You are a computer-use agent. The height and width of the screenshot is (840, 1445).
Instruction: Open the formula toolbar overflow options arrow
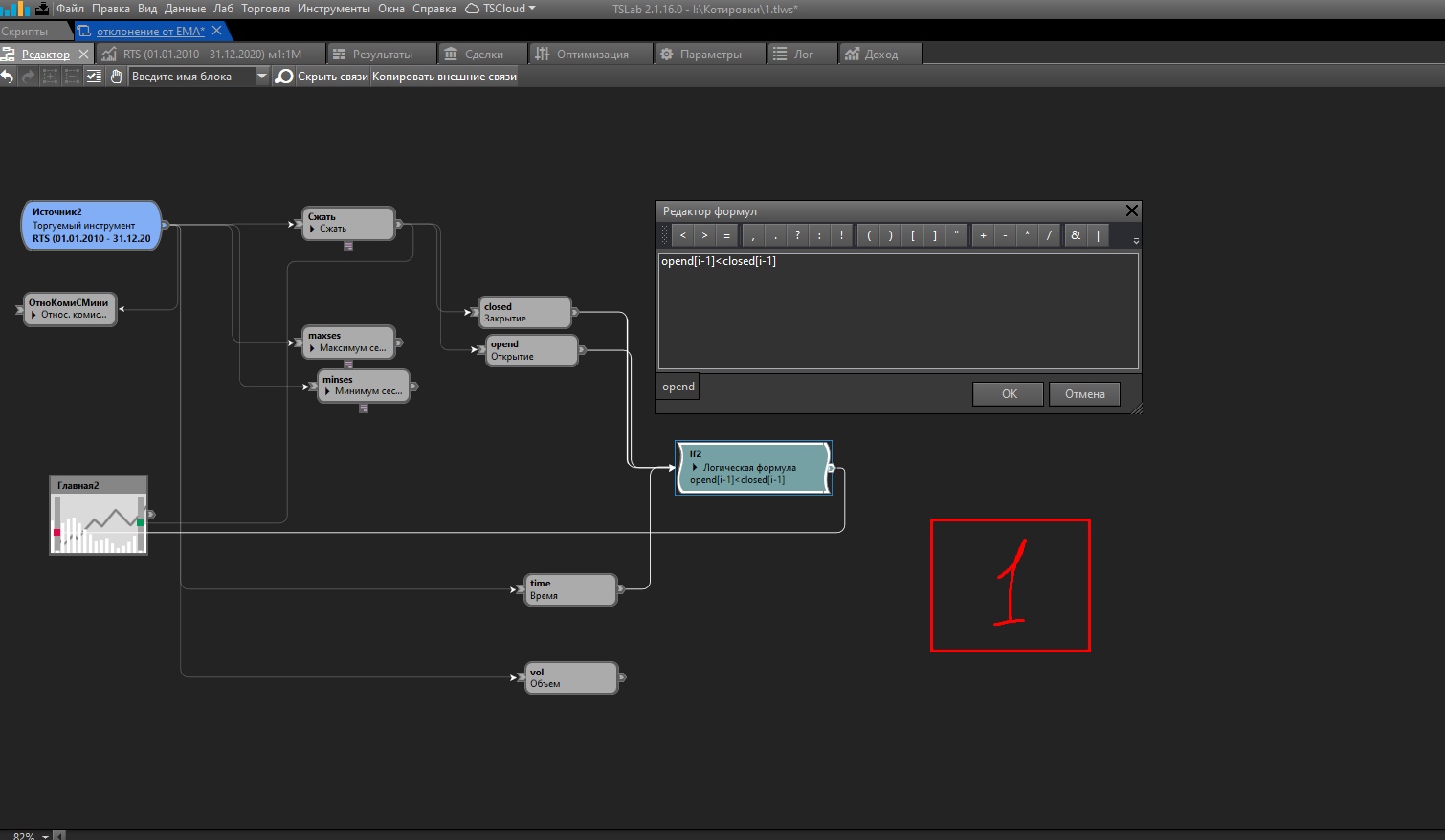(x=1136, y=239)
